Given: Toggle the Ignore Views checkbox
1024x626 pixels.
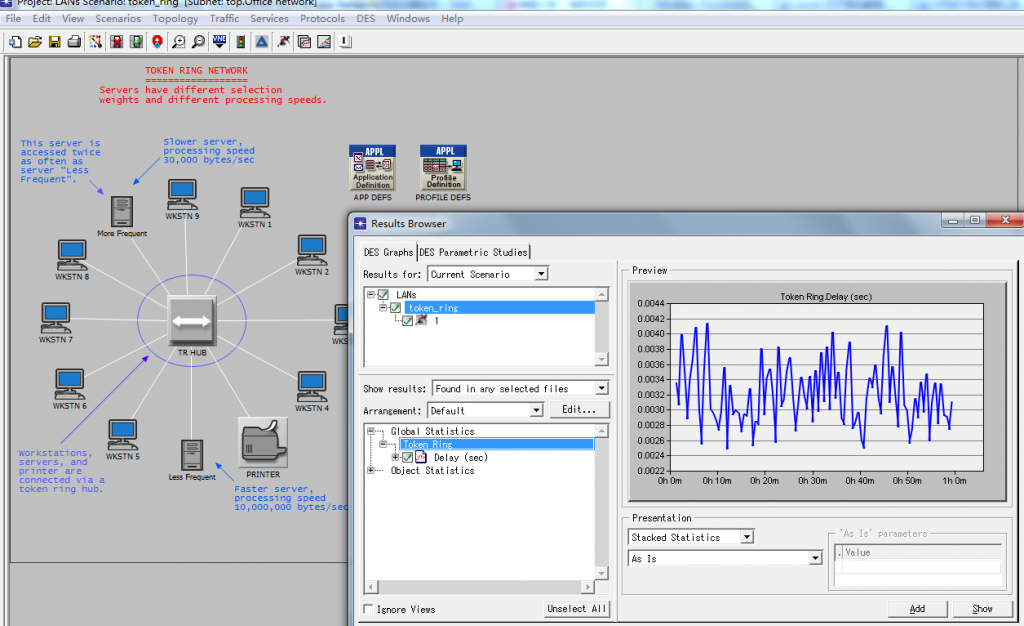Looking at the screenshot, I should pos(369,609).
